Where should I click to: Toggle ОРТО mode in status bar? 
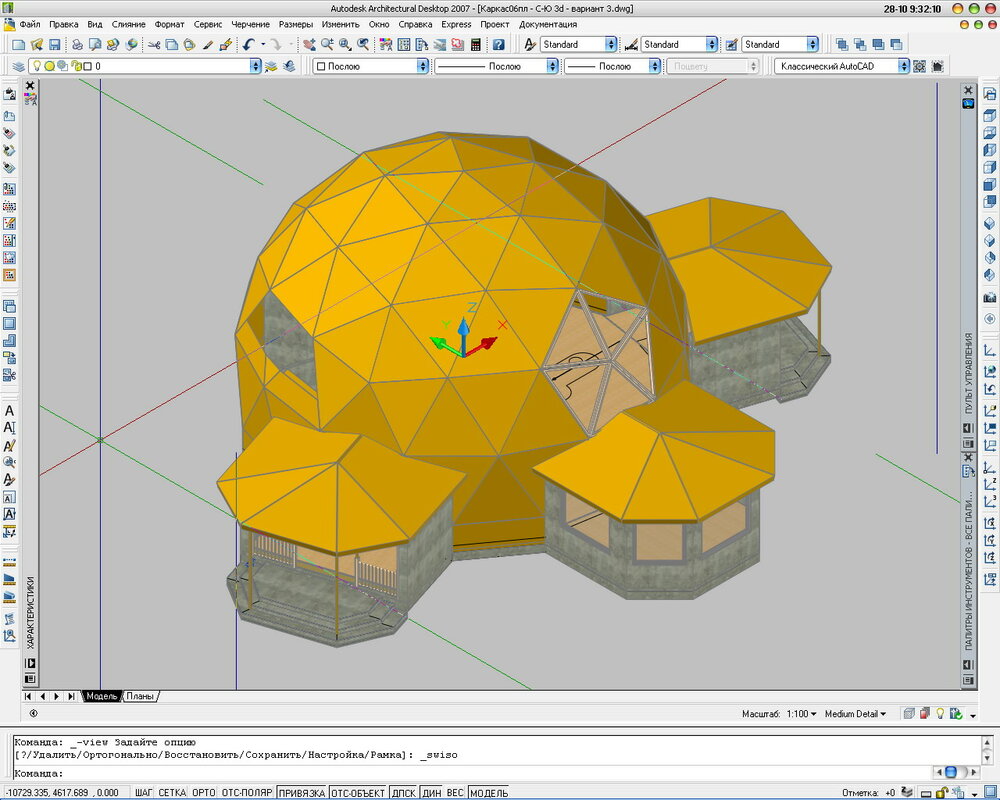coord(203,793)
